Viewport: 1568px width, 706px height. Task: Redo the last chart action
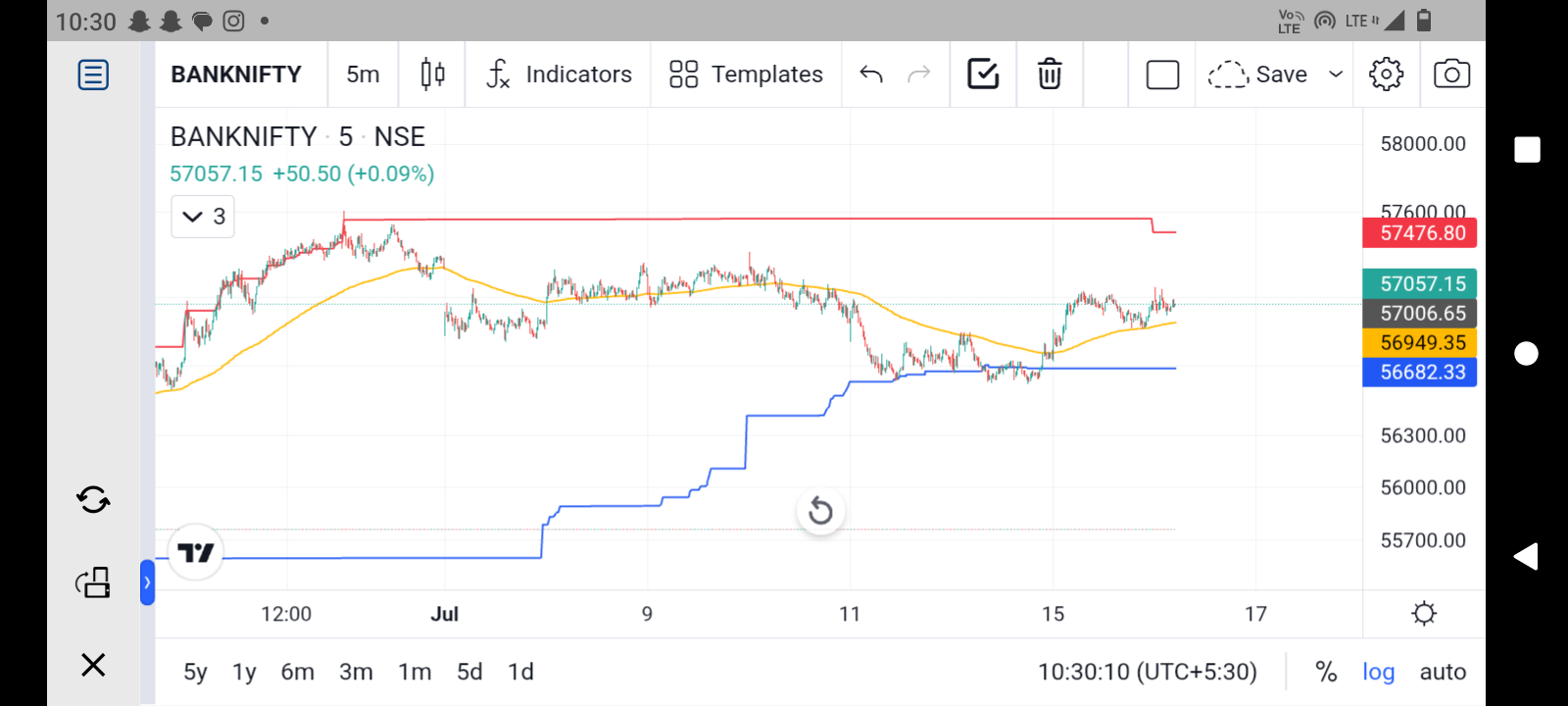pos(918,74)
